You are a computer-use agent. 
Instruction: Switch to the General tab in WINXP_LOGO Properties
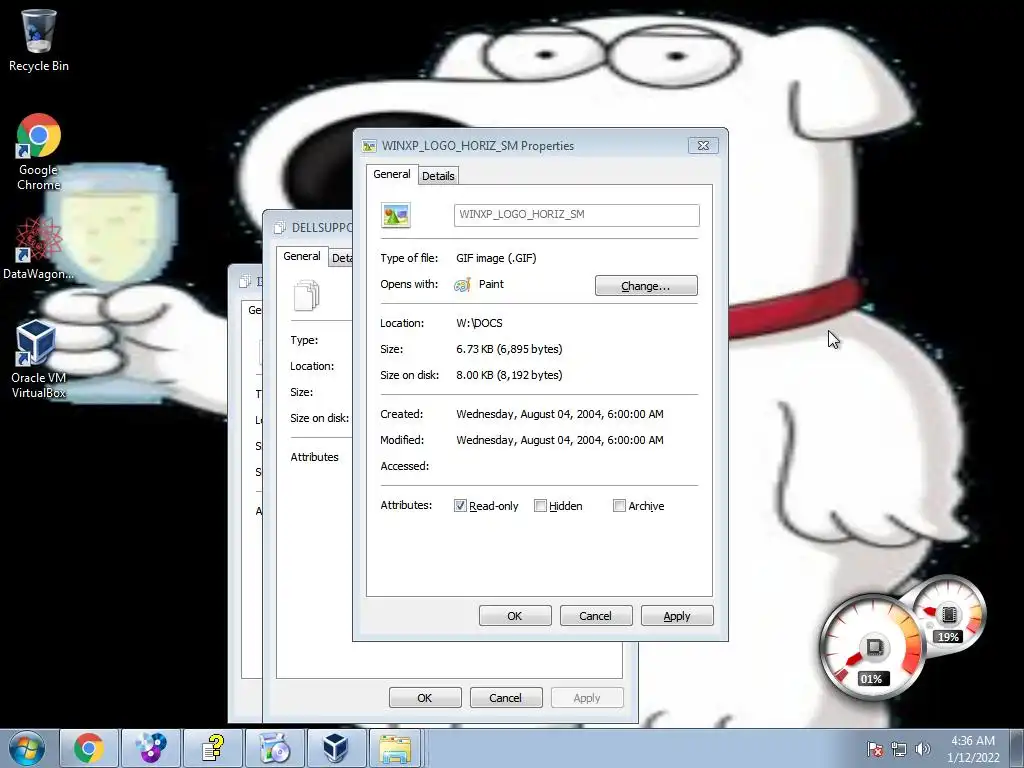pyautogui.click(x=392, y=174)
